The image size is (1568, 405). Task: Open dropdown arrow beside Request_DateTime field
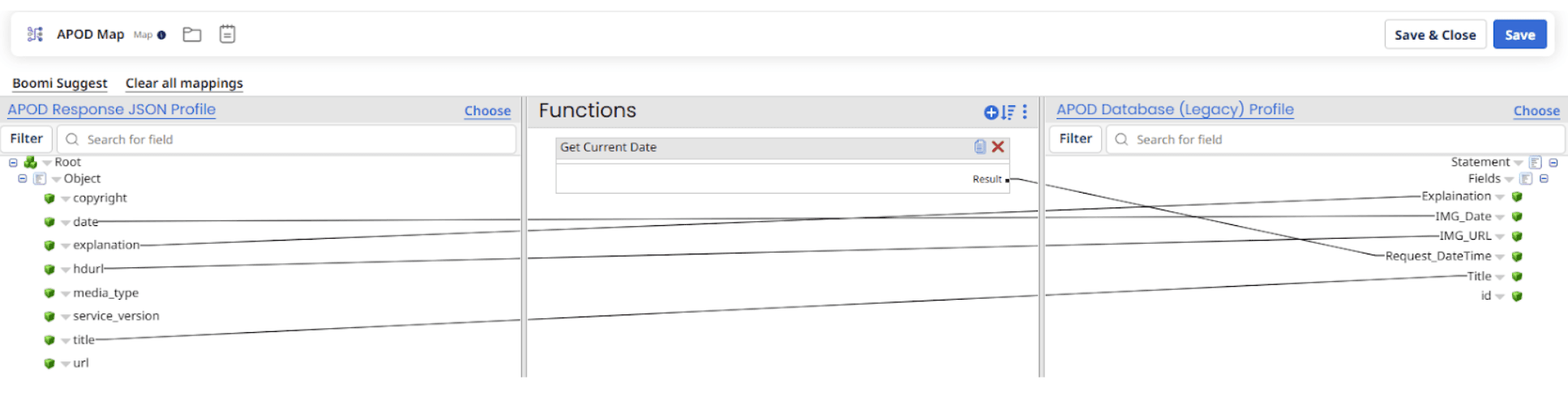tap(1500, 257)
